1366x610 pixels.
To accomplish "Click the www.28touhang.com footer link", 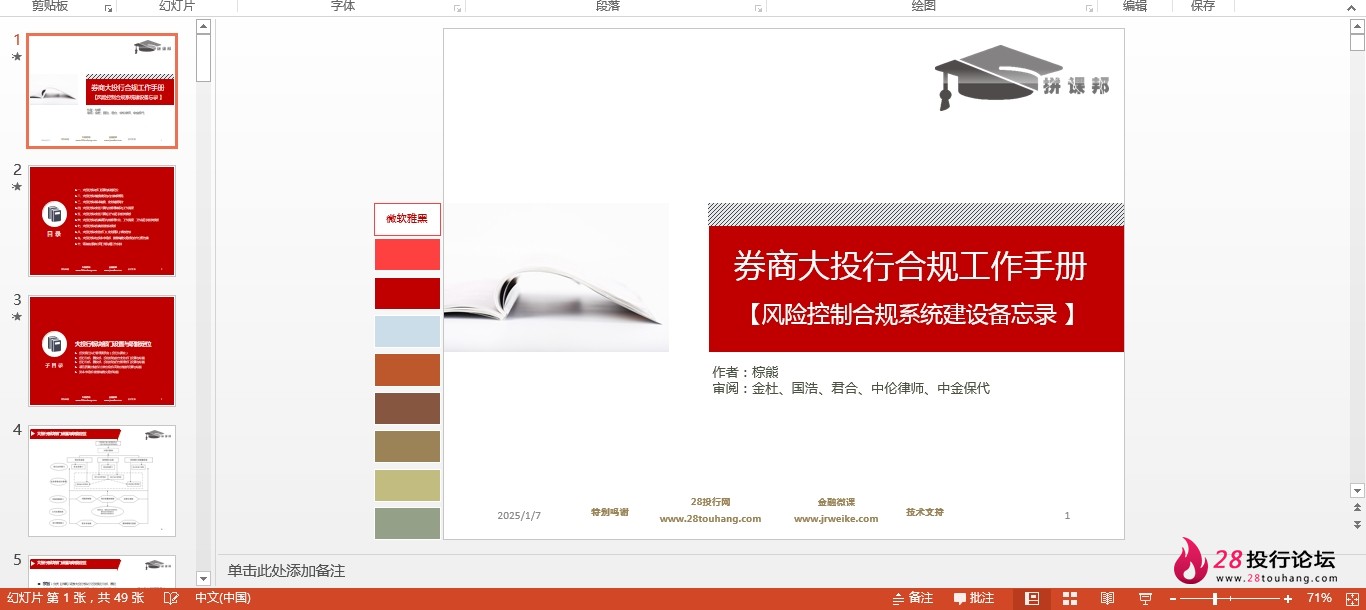I will coord(710,519).
